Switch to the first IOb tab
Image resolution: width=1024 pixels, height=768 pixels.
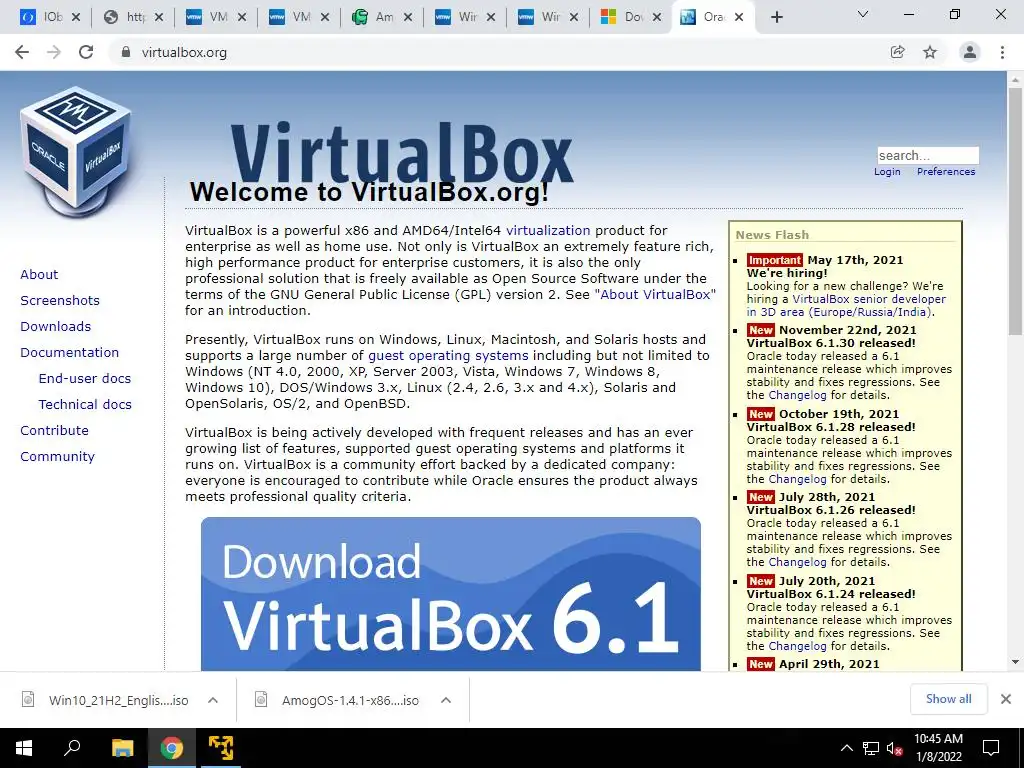[49, 17]
